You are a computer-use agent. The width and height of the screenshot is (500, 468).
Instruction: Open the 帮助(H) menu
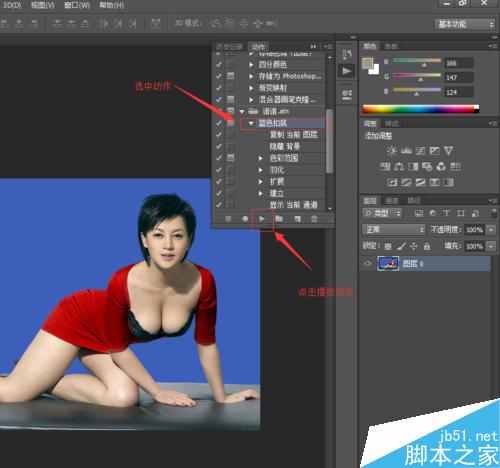point(112,5)
